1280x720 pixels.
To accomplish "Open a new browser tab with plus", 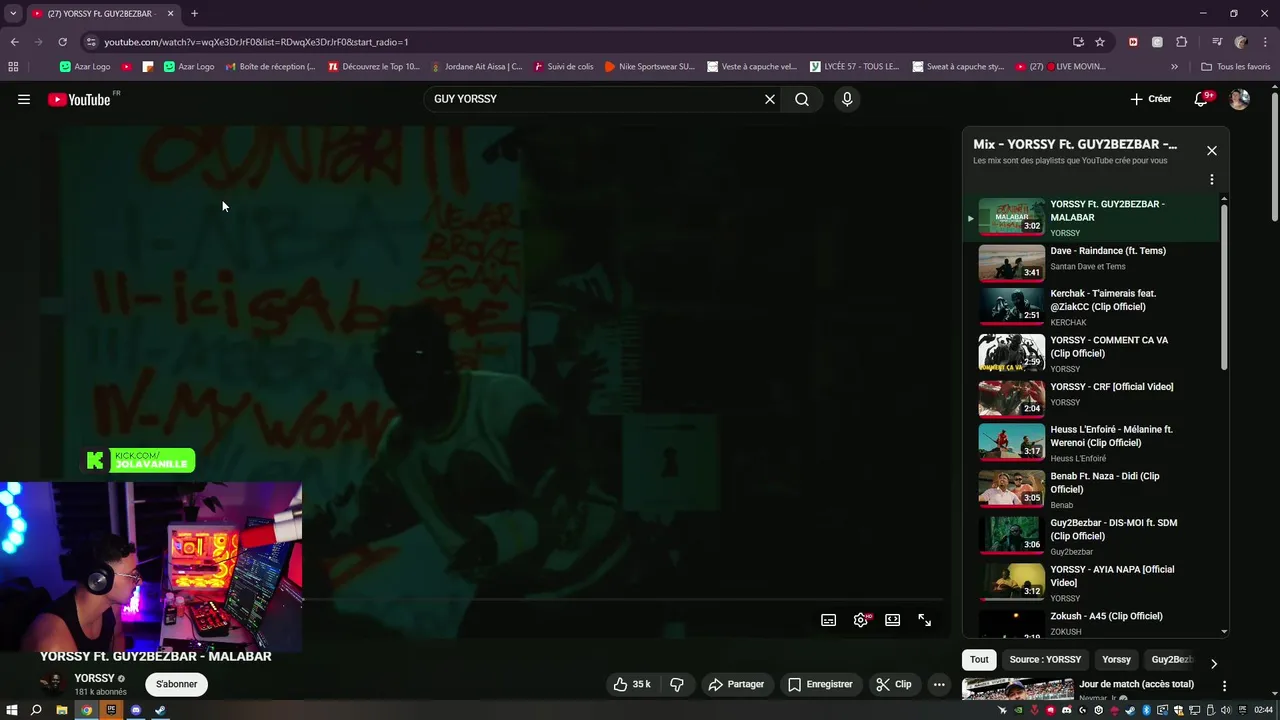I will click(194, 14).
